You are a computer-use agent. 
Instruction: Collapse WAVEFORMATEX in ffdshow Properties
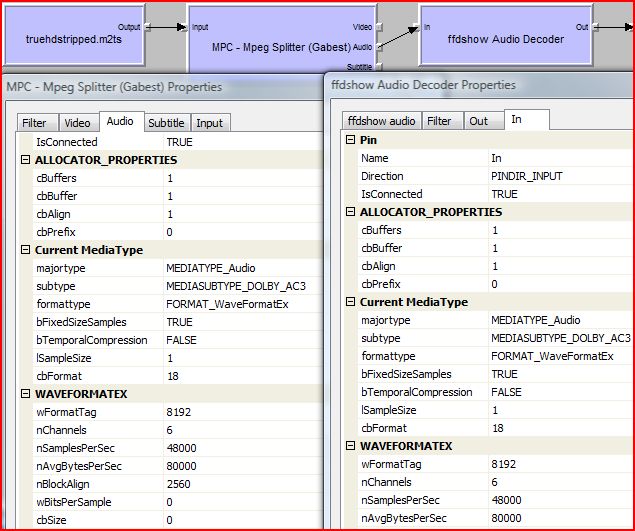[x=350, y=446]
